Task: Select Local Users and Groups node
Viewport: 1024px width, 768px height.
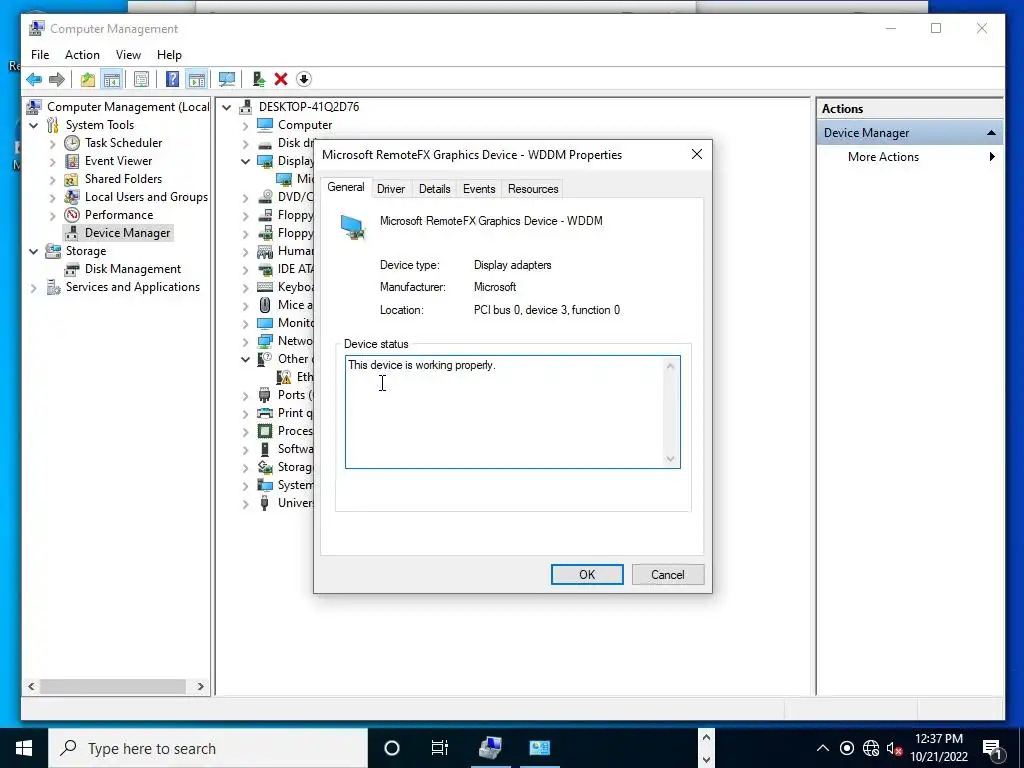Action: tap(146, 197)
